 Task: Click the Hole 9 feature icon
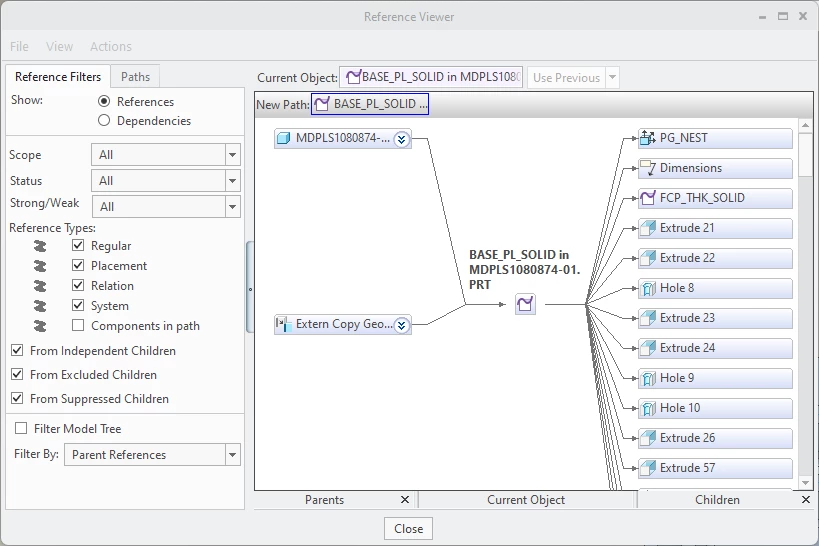(x=648, y=378)
